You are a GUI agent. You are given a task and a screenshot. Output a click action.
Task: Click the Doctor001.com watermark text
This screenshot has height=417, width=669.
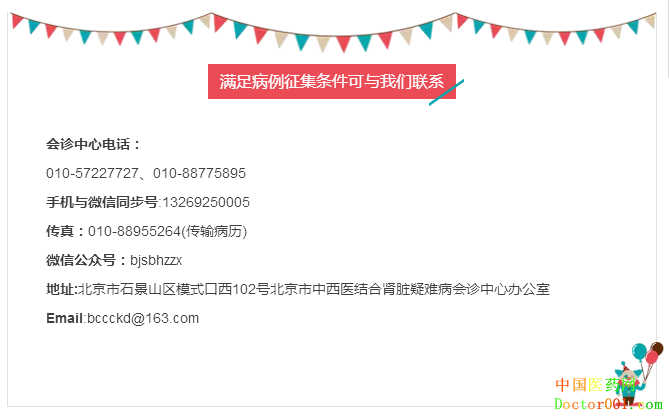(x=608, y=404)
